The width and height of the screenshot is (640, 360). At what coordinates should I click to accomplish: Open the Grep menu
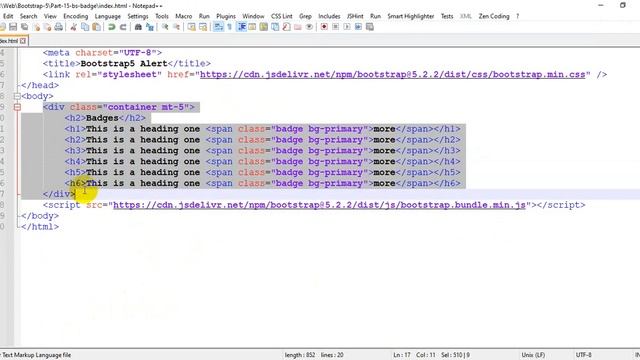point(305,16)
